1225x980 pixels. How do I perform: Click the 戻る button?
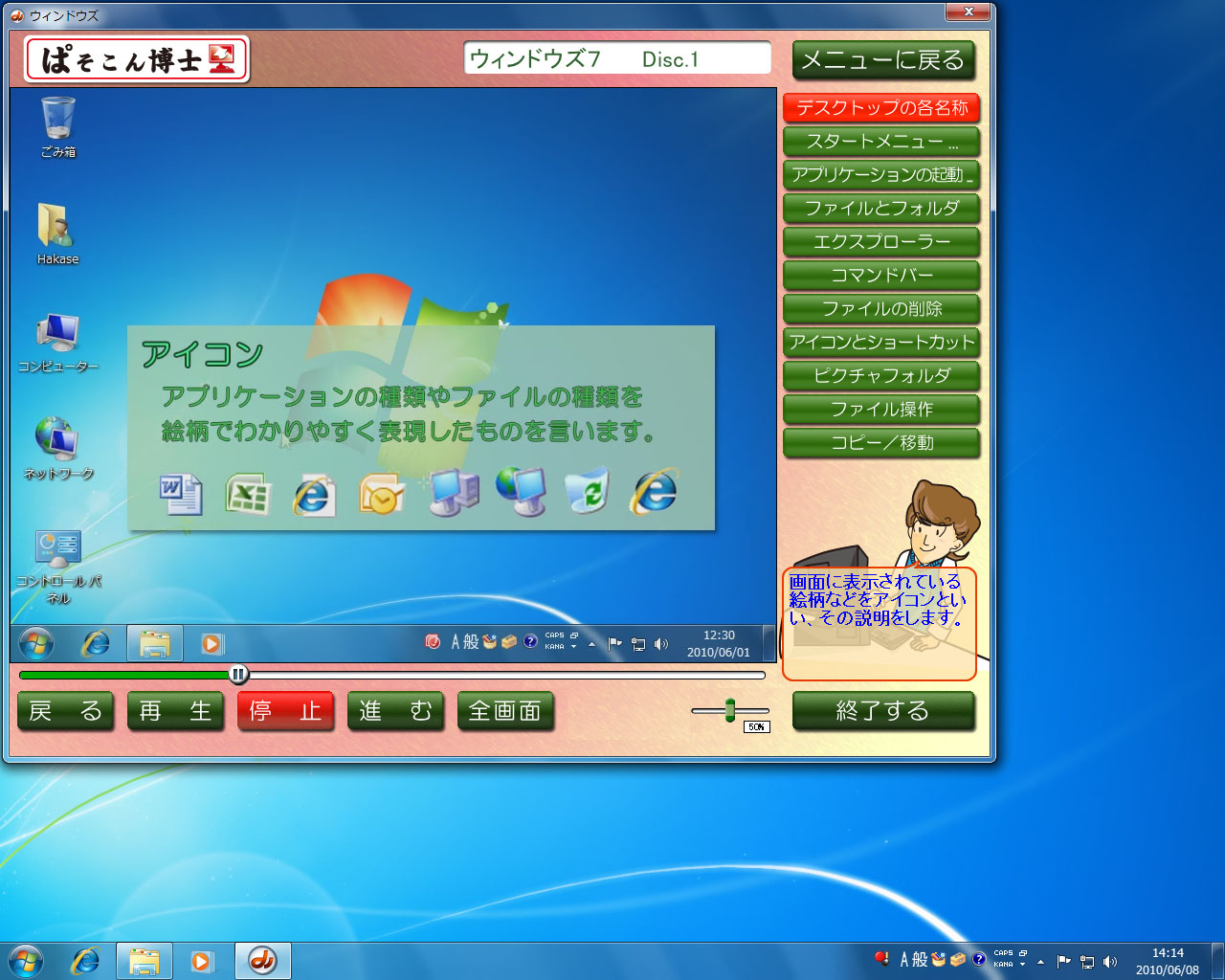[66, 711]
